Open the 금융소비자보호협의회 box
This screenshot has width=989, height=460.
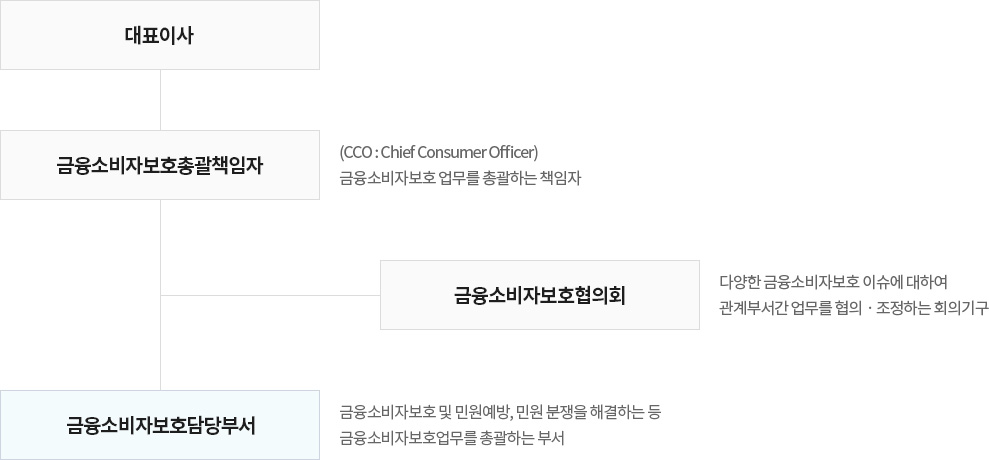540,295
